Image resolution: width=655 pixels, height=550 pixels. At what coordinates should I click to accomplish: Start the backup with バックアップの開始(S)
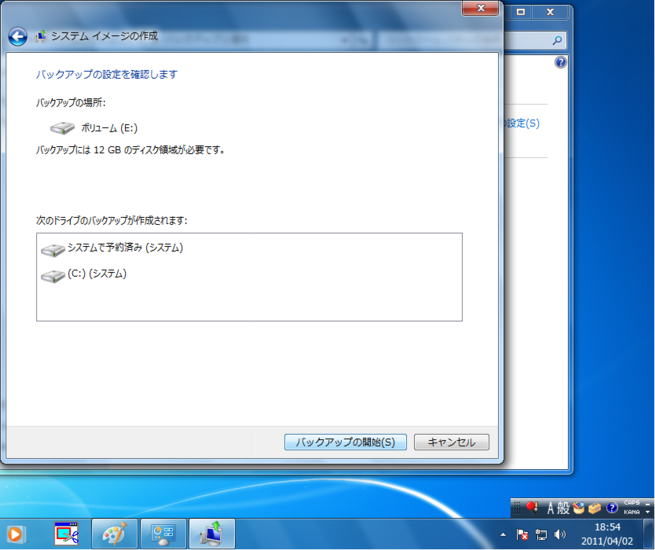click(345, 442)
